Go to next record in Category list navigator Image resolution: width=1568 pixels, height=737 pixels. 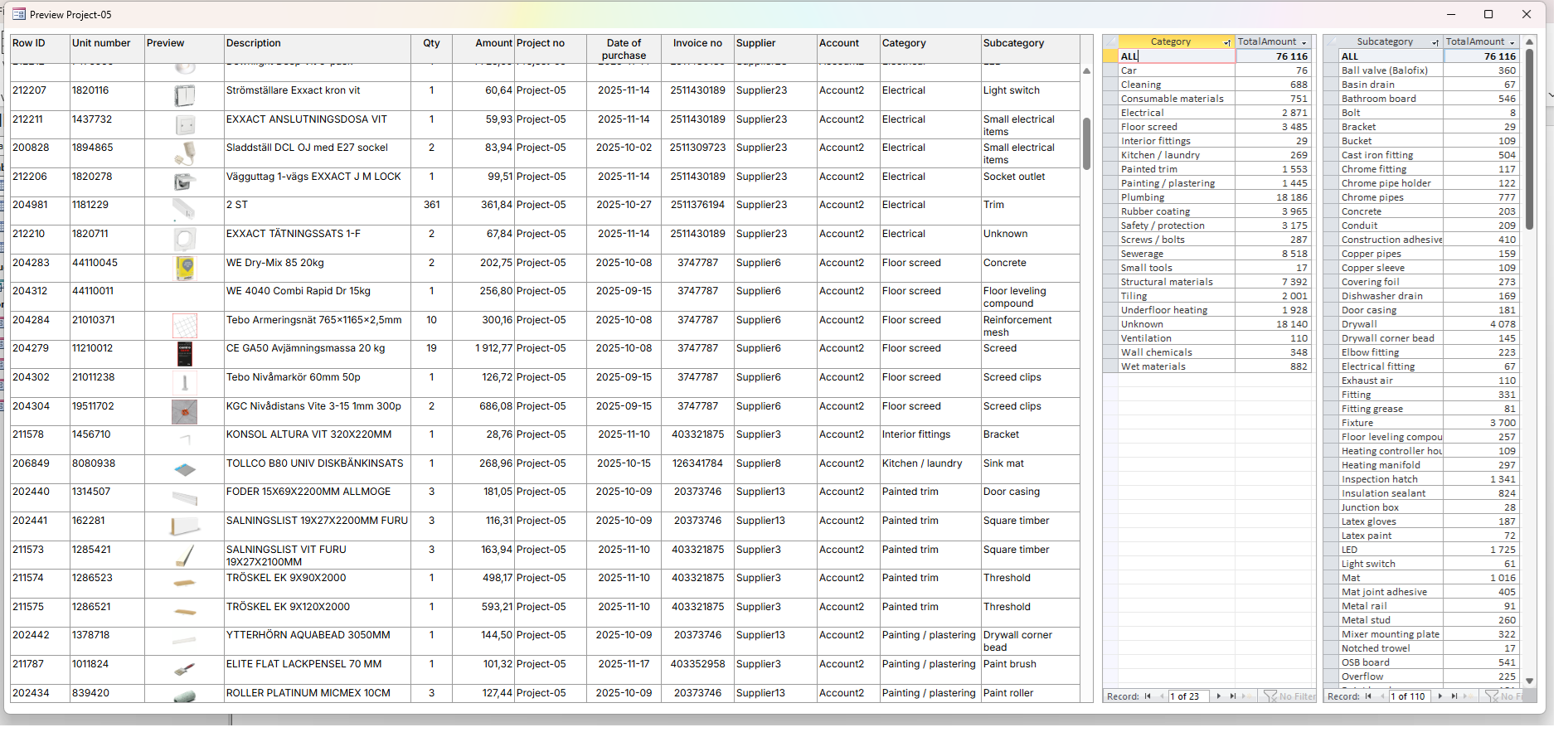(1218, 696)
